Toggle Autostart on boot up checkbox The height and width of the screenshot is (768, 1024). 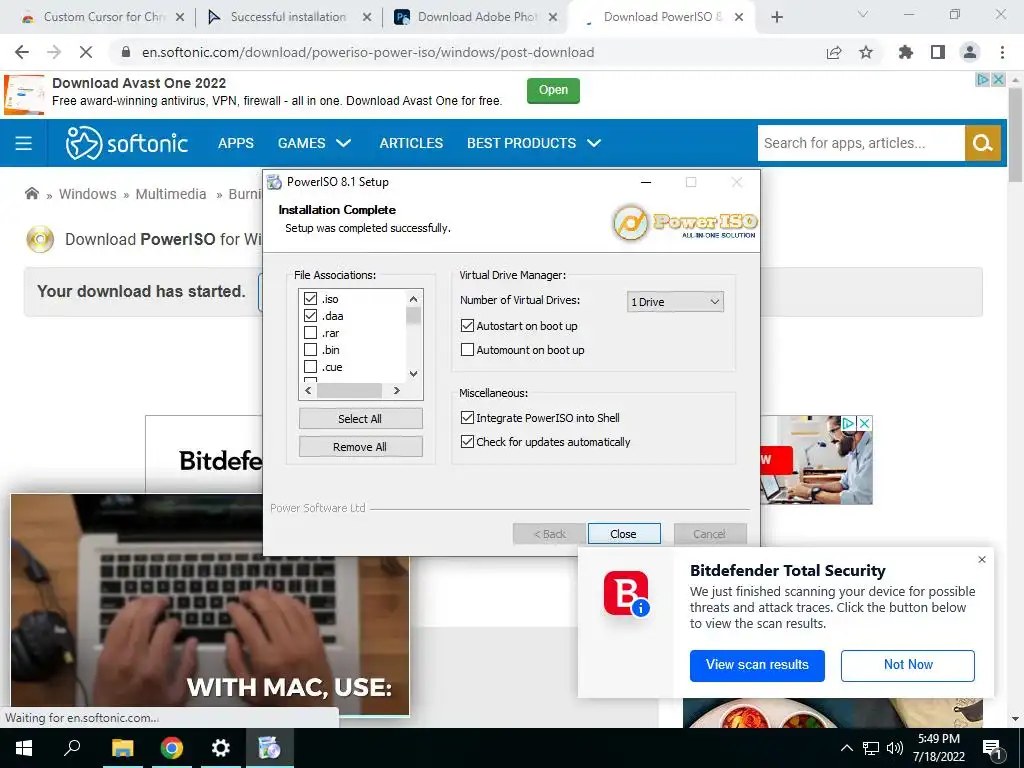point(467,325)
